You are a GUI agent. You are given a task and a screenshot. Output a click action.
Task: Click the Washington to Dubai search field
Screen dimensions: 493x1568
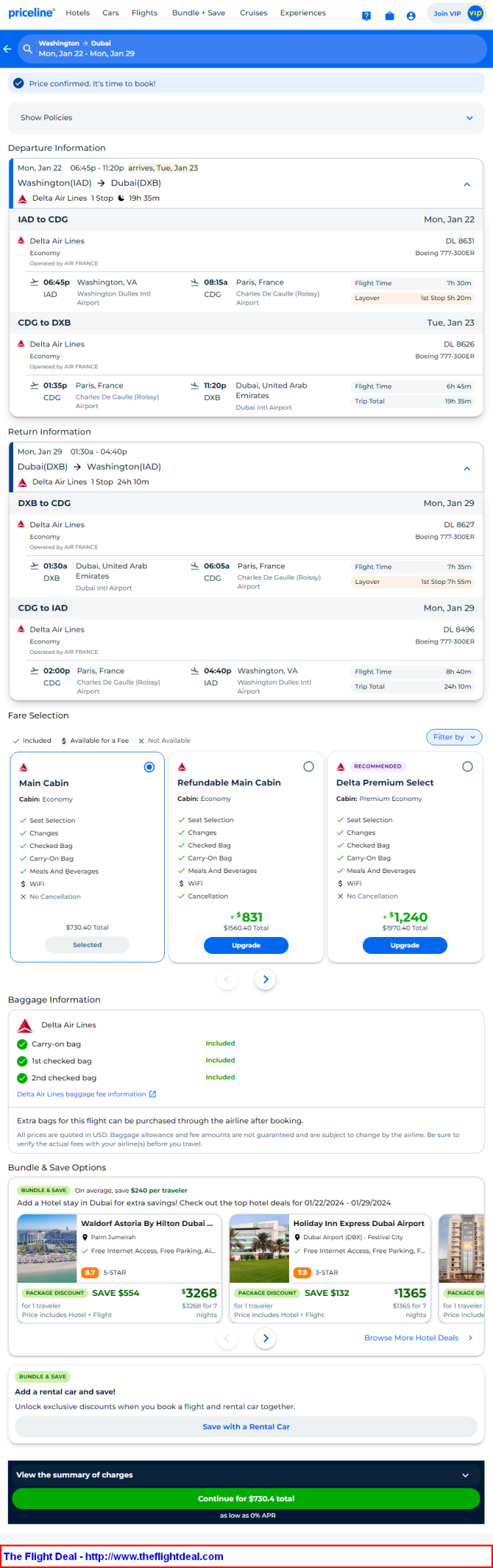point(252,49)
